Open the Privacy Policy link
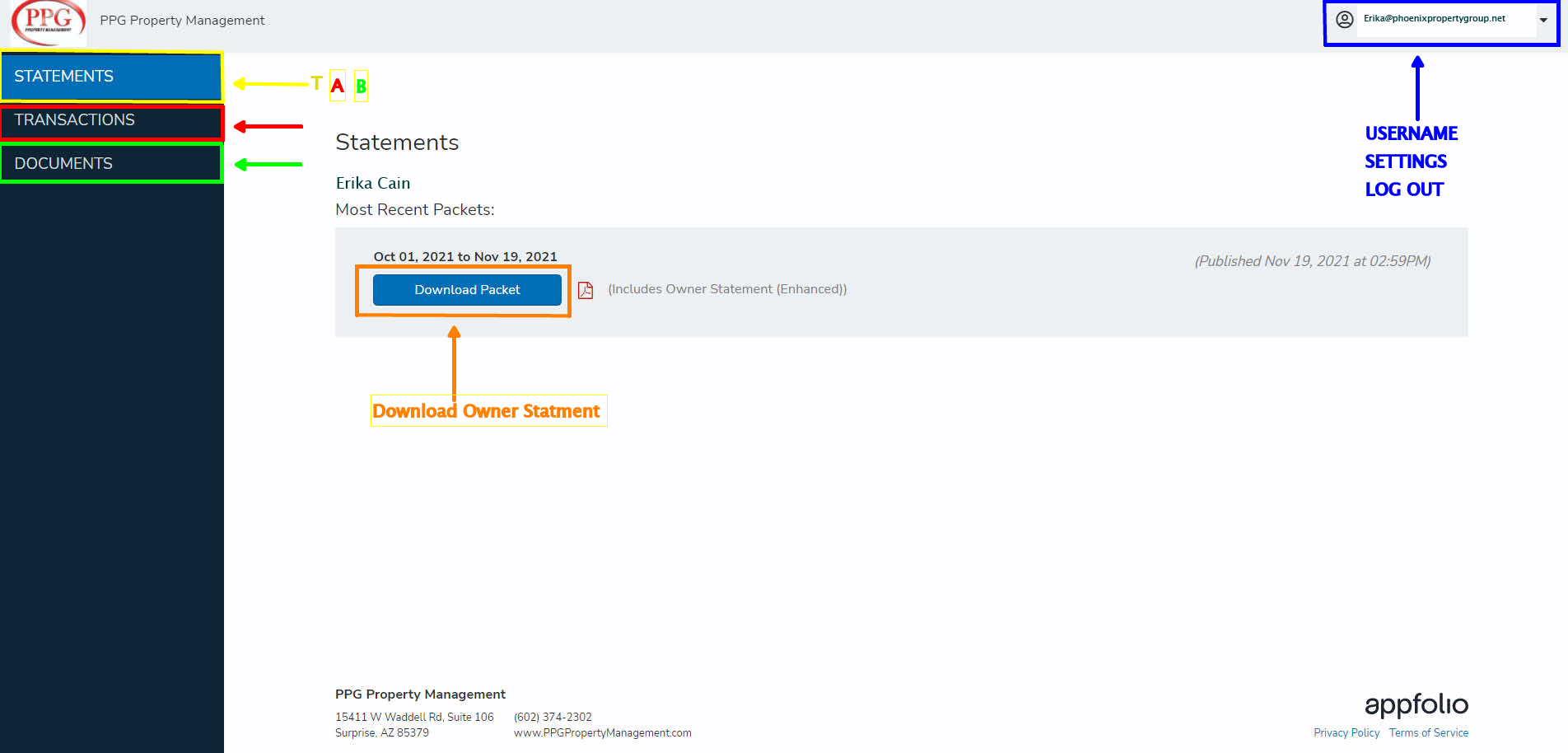This screenshot has width=1568, height=753. pyautogui.click(x=1346, y=732)
